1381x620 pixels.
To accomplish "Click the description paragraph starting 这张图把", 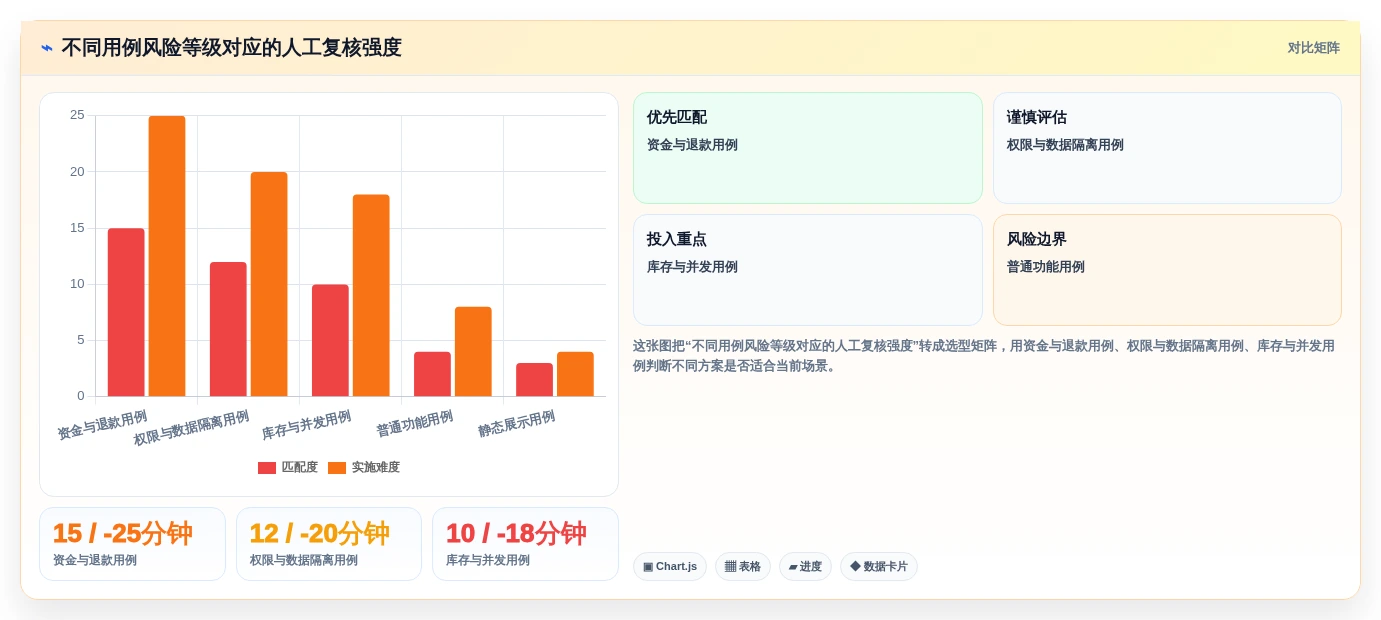I will click(984, 356).
